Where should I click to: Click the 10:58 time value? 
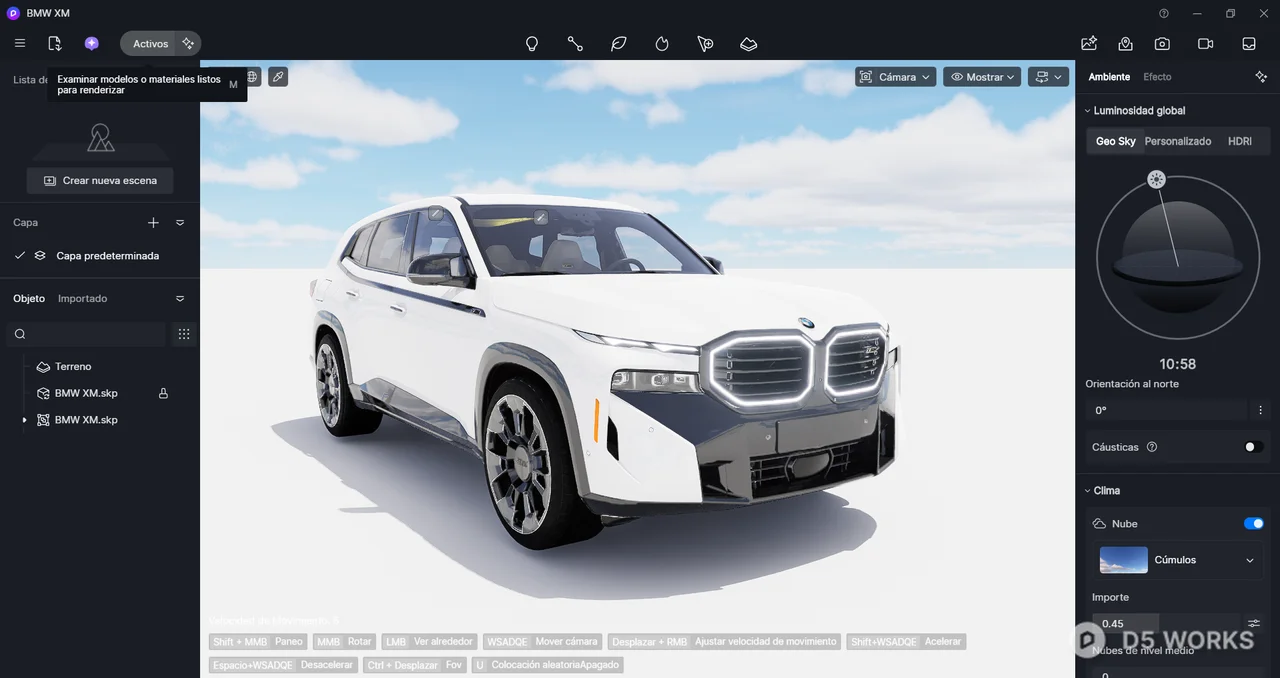(1177, 364)
